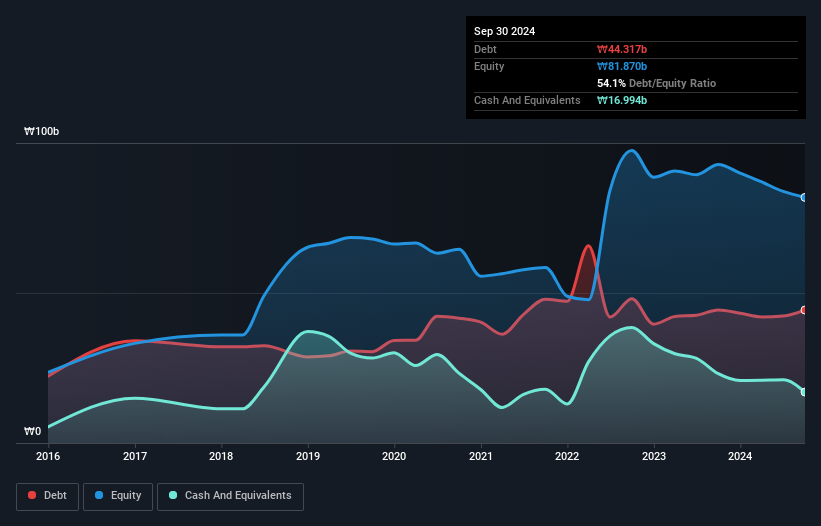
Task: Click Cash And Equivalents label in tooltip
Action: tap(527, 100)
